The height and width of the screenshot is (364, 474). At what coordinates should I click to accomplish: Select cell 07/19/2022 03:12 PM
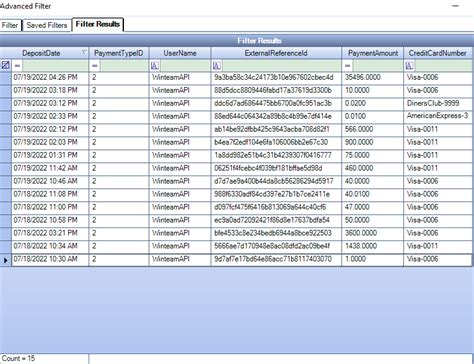[50, 104]
